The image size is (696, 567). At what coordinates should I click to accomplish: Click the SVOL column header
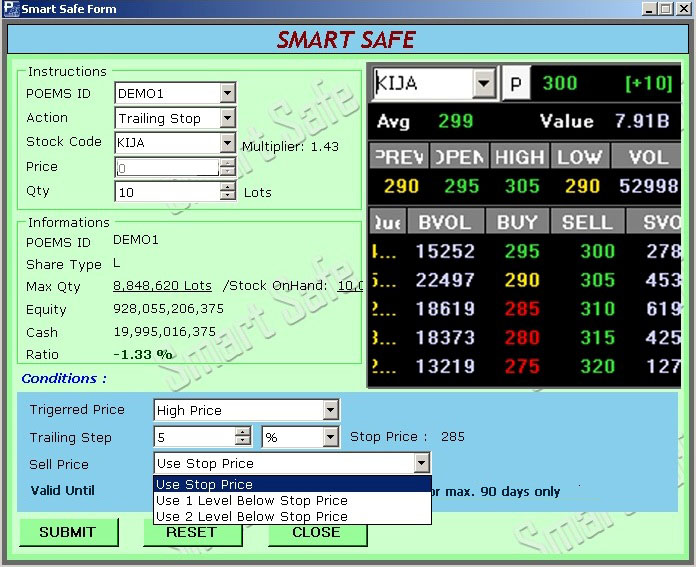(x=653, y=222)
